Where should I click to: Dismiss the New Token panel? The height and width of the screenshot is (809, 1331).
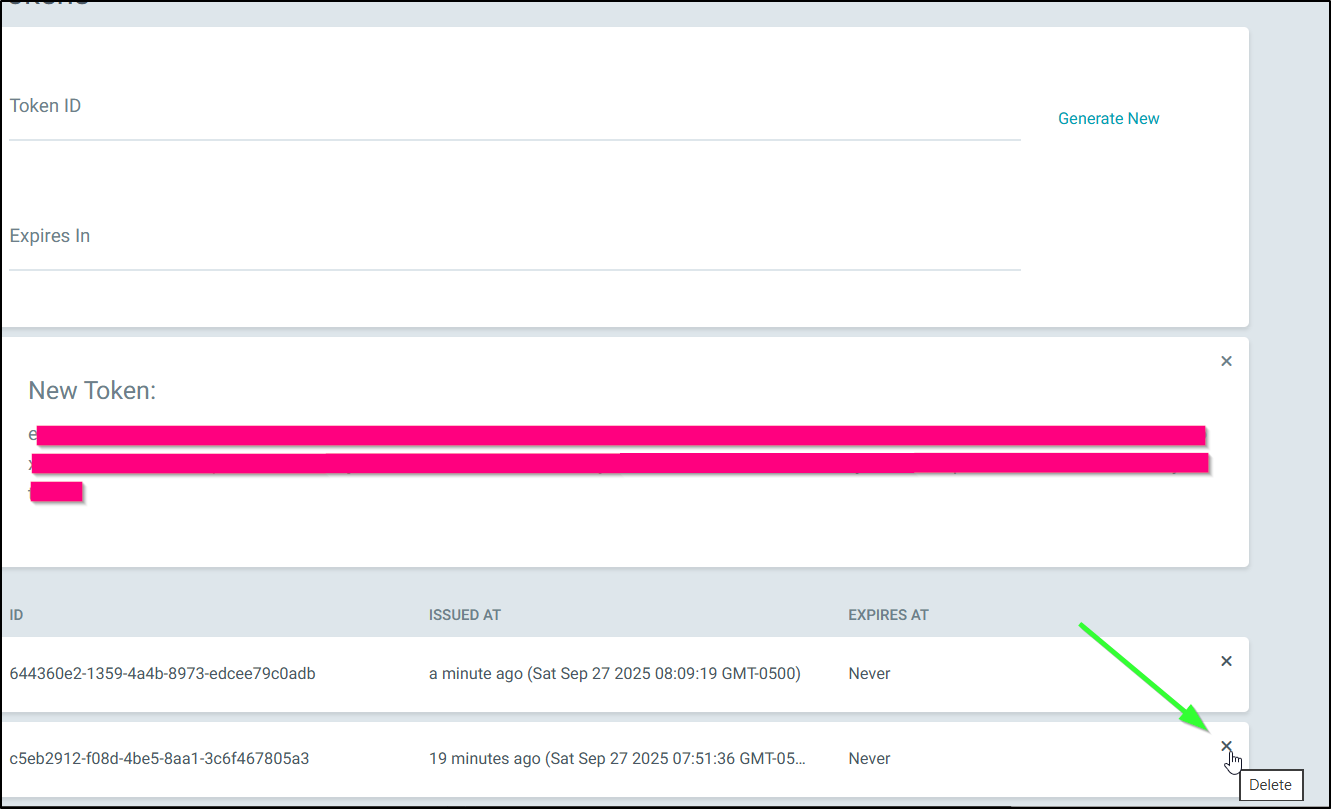1226,361
